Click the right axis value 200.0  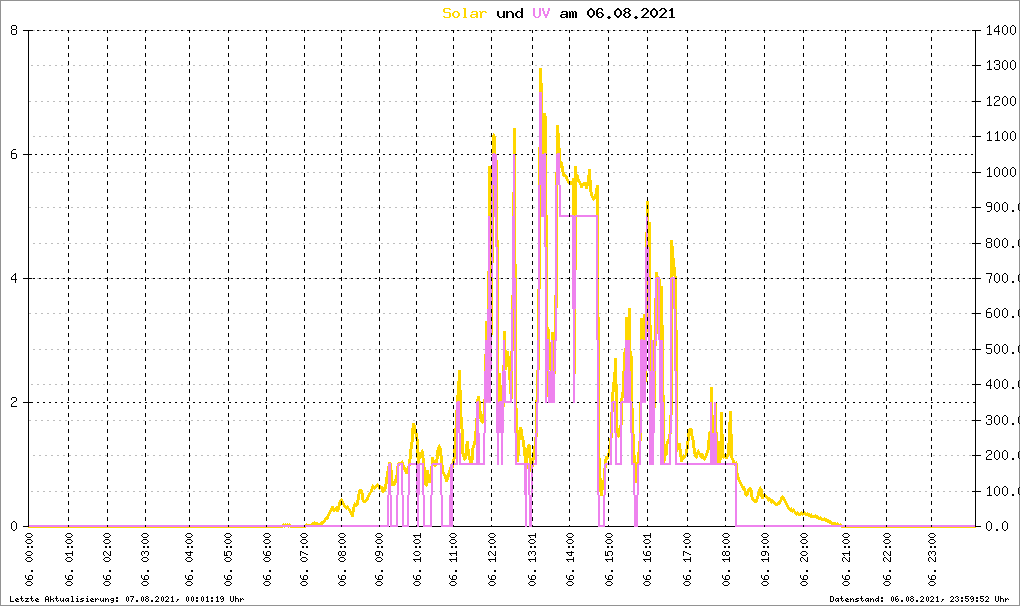[1001, 456]
